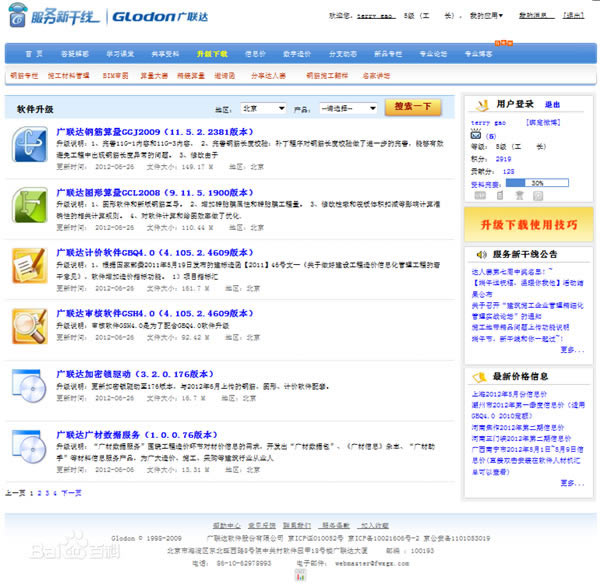The height and width of the screenshot is (588, 600).
Task: Click 退出 link beside 用户登录
Action: 552,104
